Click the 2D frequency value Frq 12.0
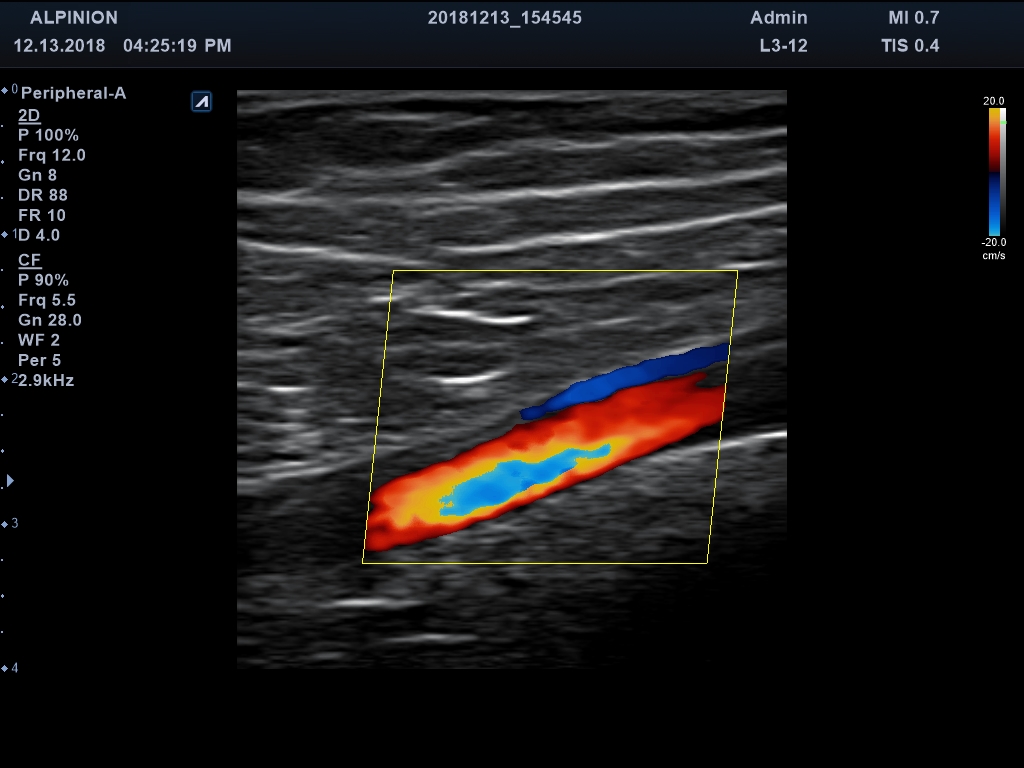The width and height of the screenshot is (1024, 768). click(52, 155)
